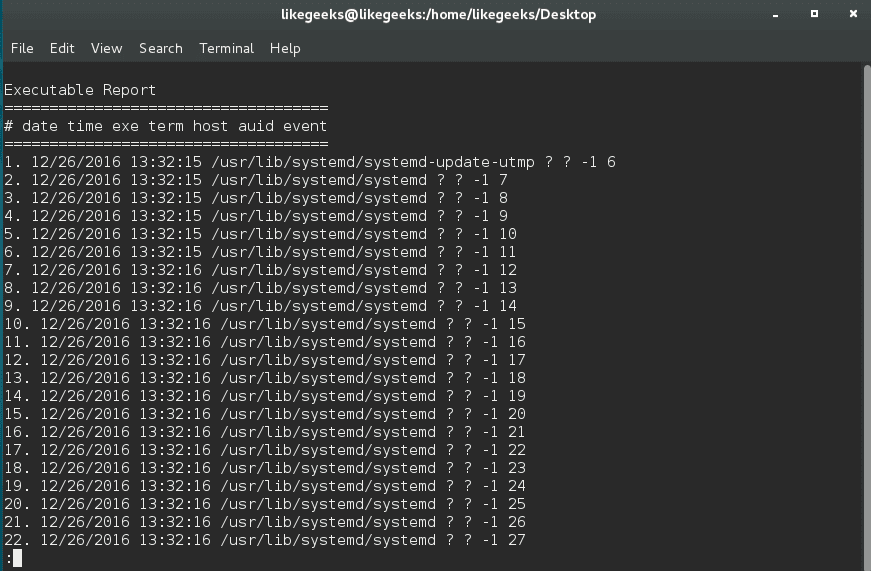The image size is (871, 571).
Task: Click row 12 ending with event 17
Action: tap(265, 360)
